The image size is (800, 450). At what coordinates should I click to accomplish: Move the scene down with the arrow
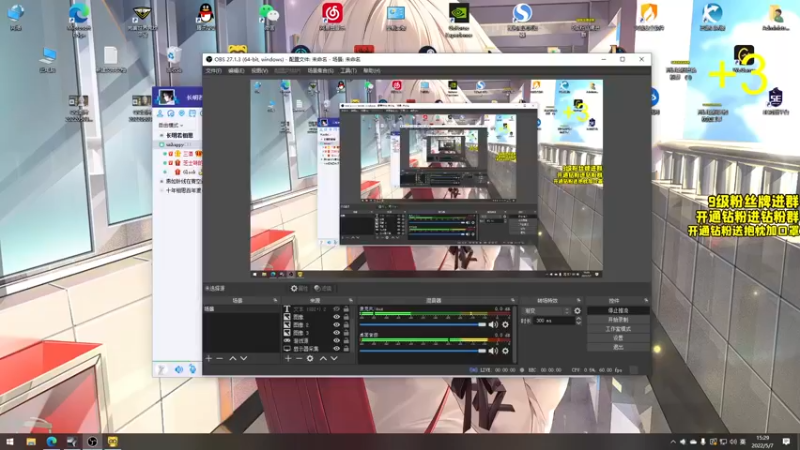point(244,359)
